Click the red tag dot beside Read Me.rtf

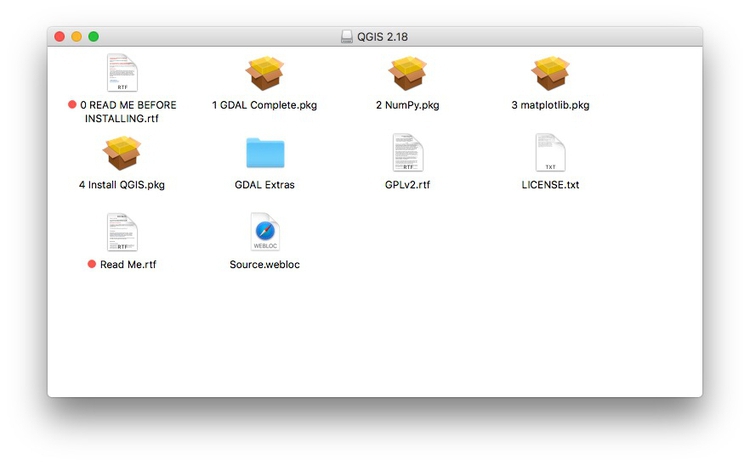coord(92,264)
